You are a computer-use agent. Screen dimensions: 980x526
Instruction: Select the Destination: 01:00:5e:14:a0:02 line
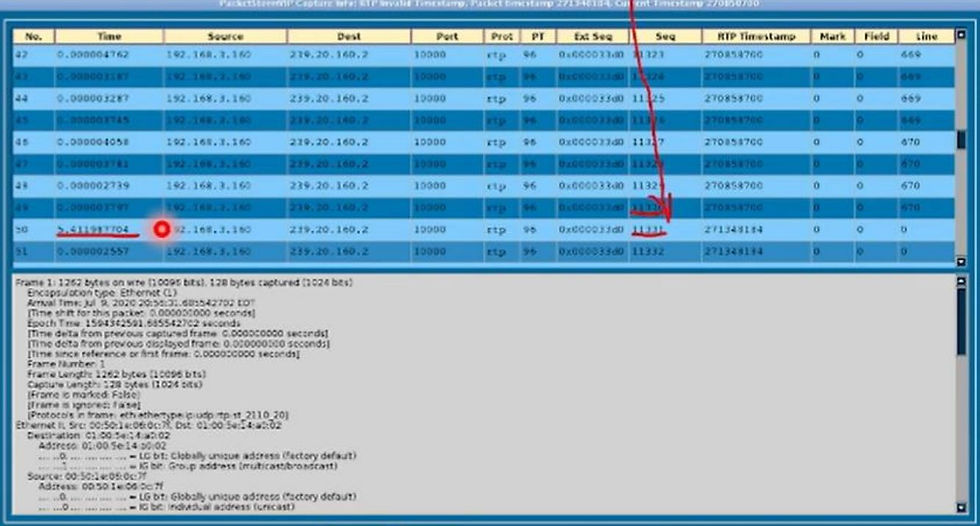(x=98, y=435)
